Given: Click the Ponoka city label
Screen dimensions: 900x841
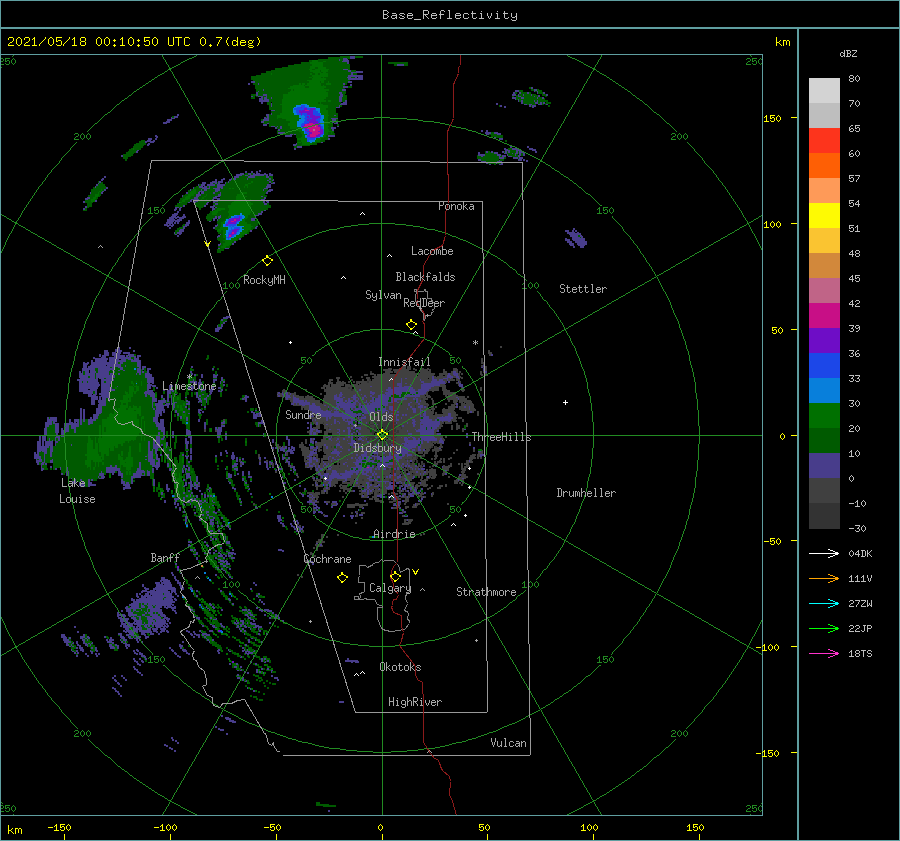Looking at the screenshot, I should click(456, 206).
